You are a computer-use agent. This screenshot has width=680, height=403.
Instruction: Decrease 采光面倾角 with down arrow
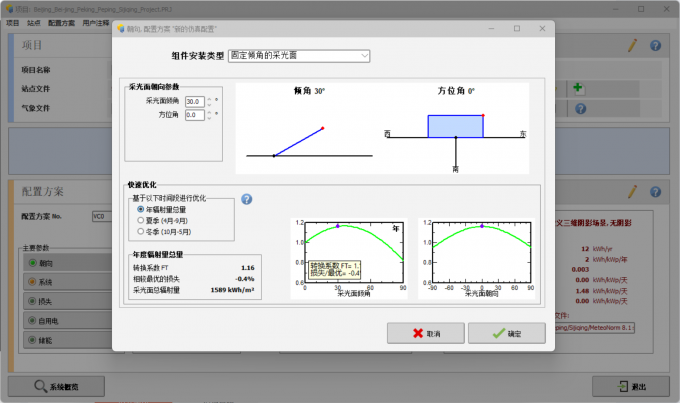[209, 105]
